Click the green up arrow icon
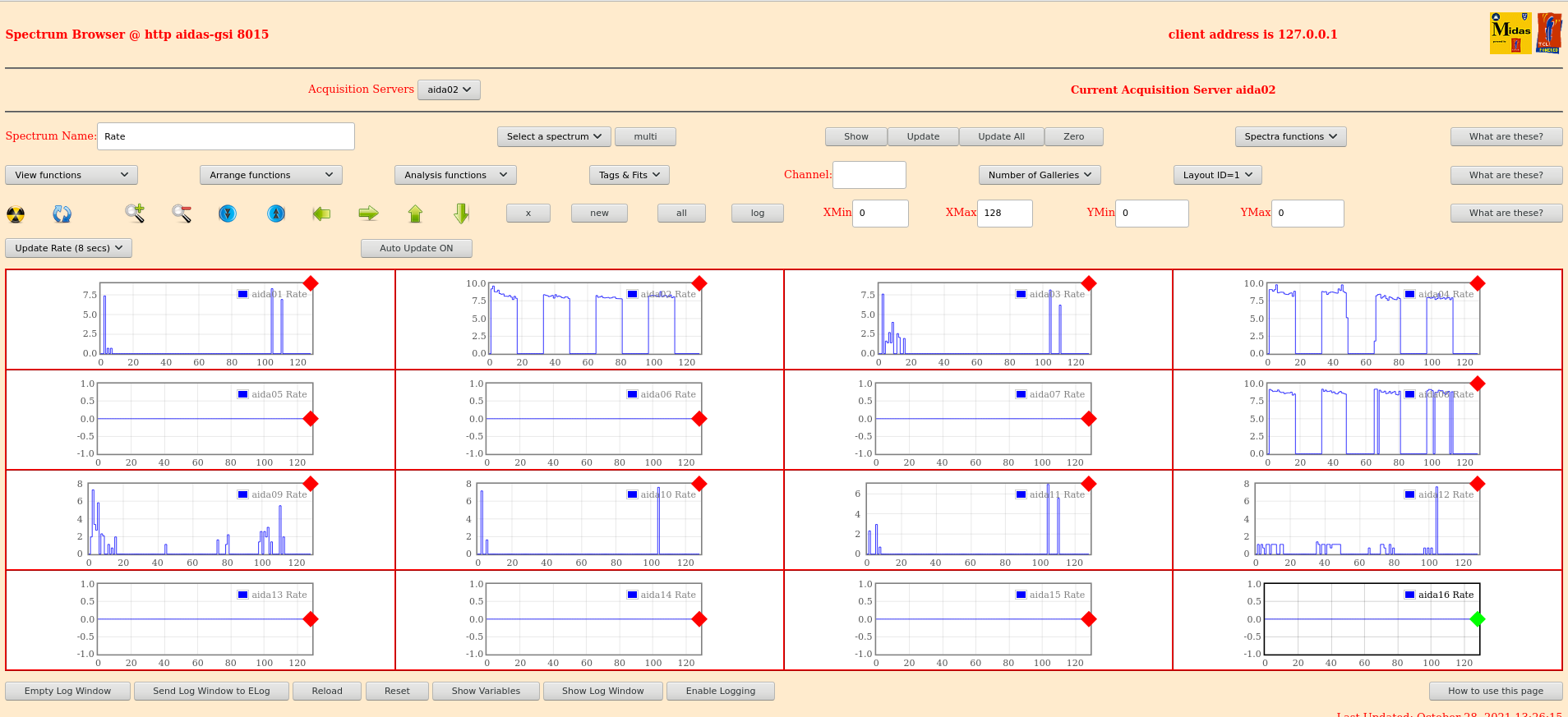Image resolution: width=1568 pixels, height=717 pixels. (x=415, y=214)
